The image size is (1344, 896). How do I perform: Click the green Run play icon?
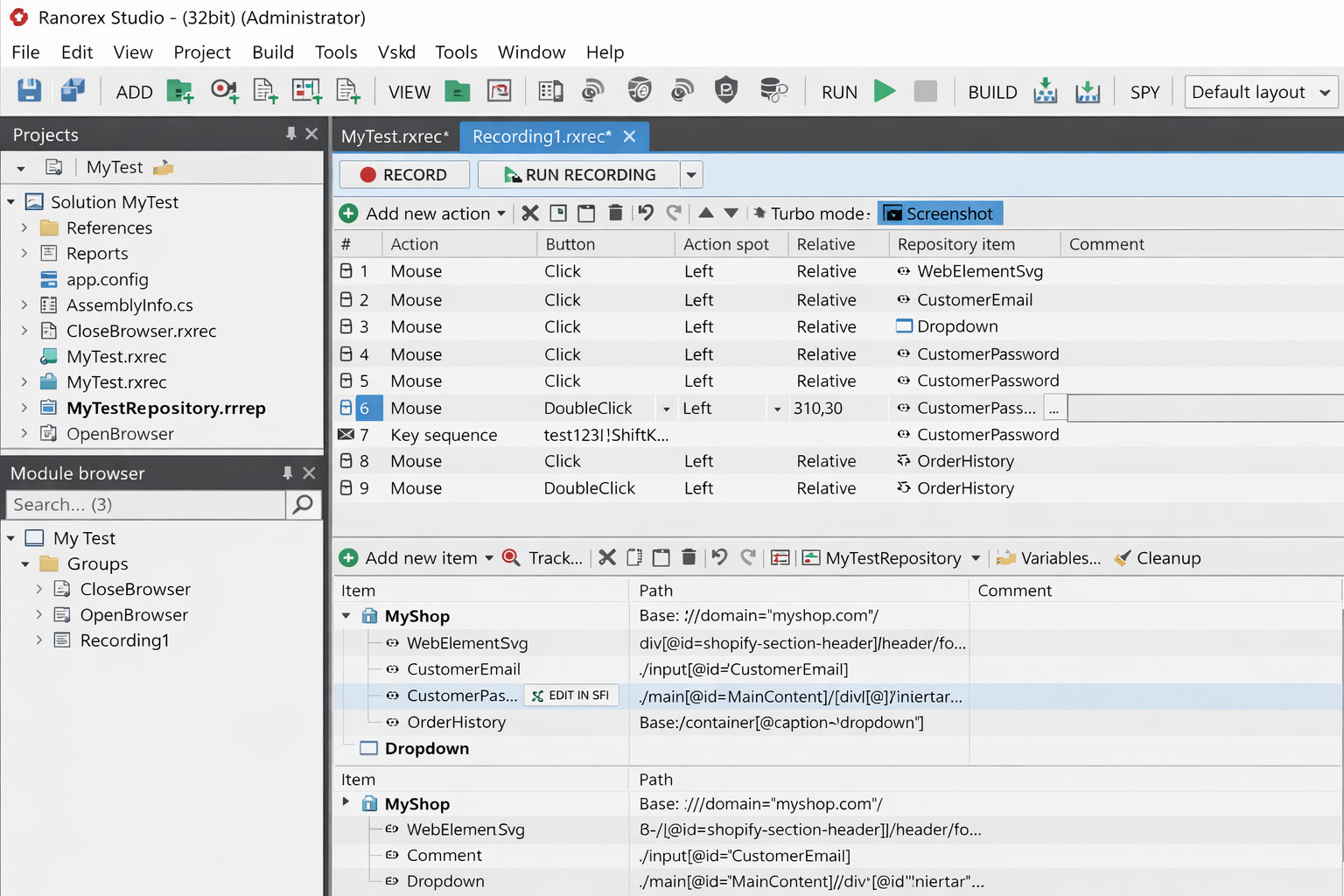coord(885,91)
